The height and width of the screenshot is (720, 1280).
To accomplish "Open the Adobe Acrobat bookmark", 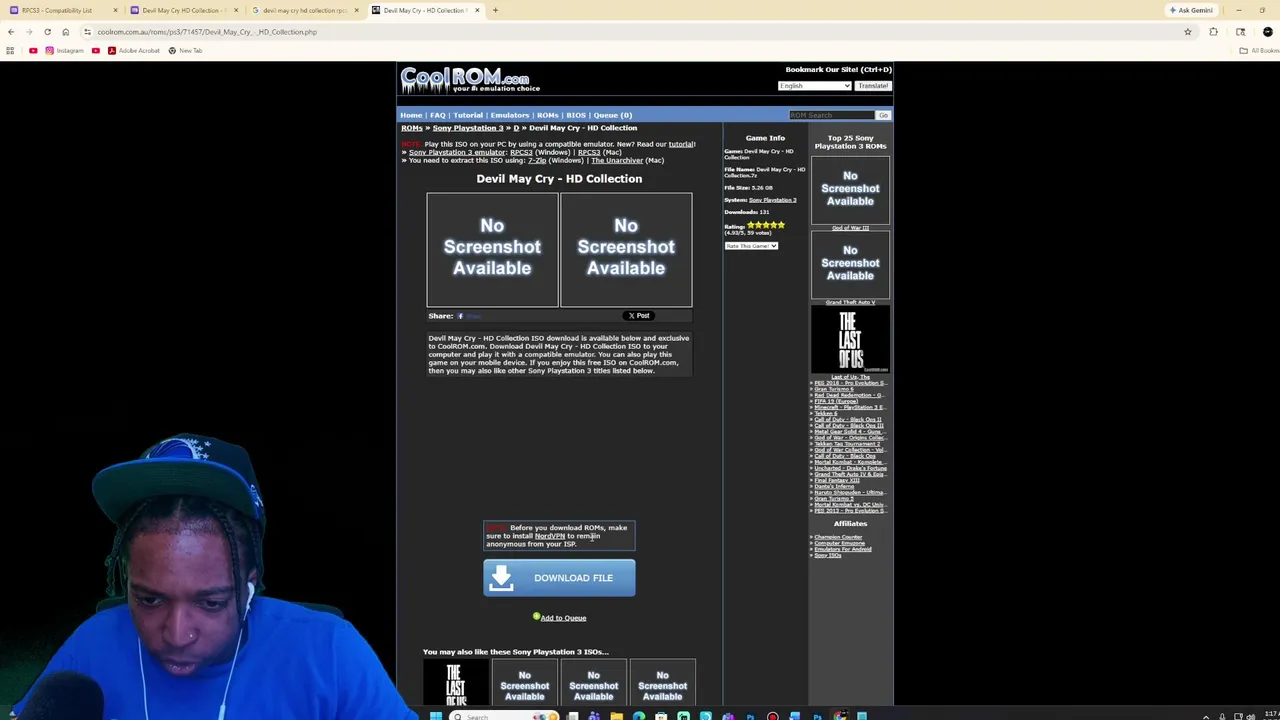I will pyautogui.click(x=132, y=50).
